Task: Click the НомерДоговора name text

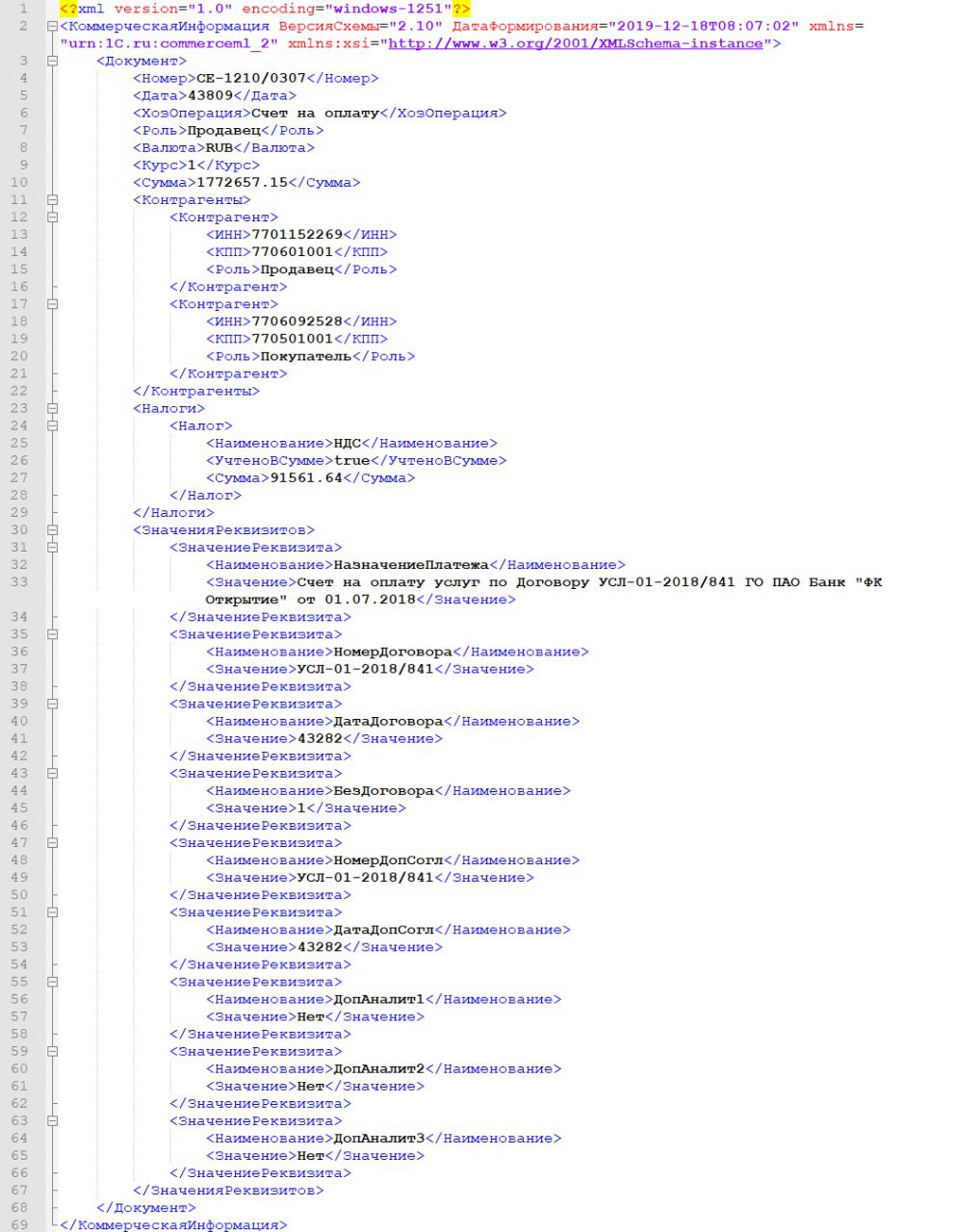Action: (x=393, y=652)
